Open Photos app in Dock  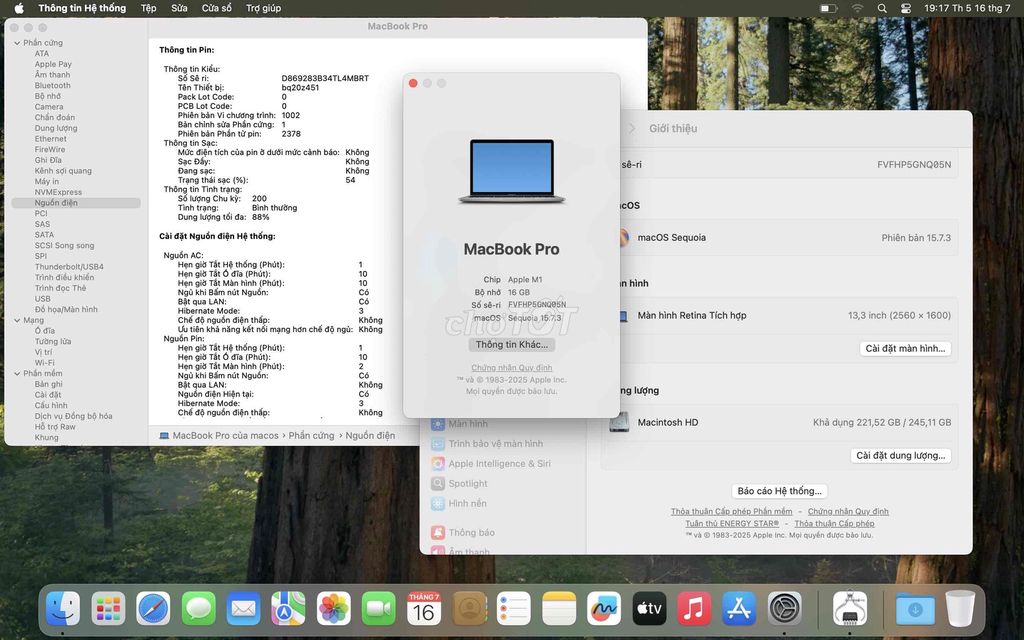click(x=334, y=608)
